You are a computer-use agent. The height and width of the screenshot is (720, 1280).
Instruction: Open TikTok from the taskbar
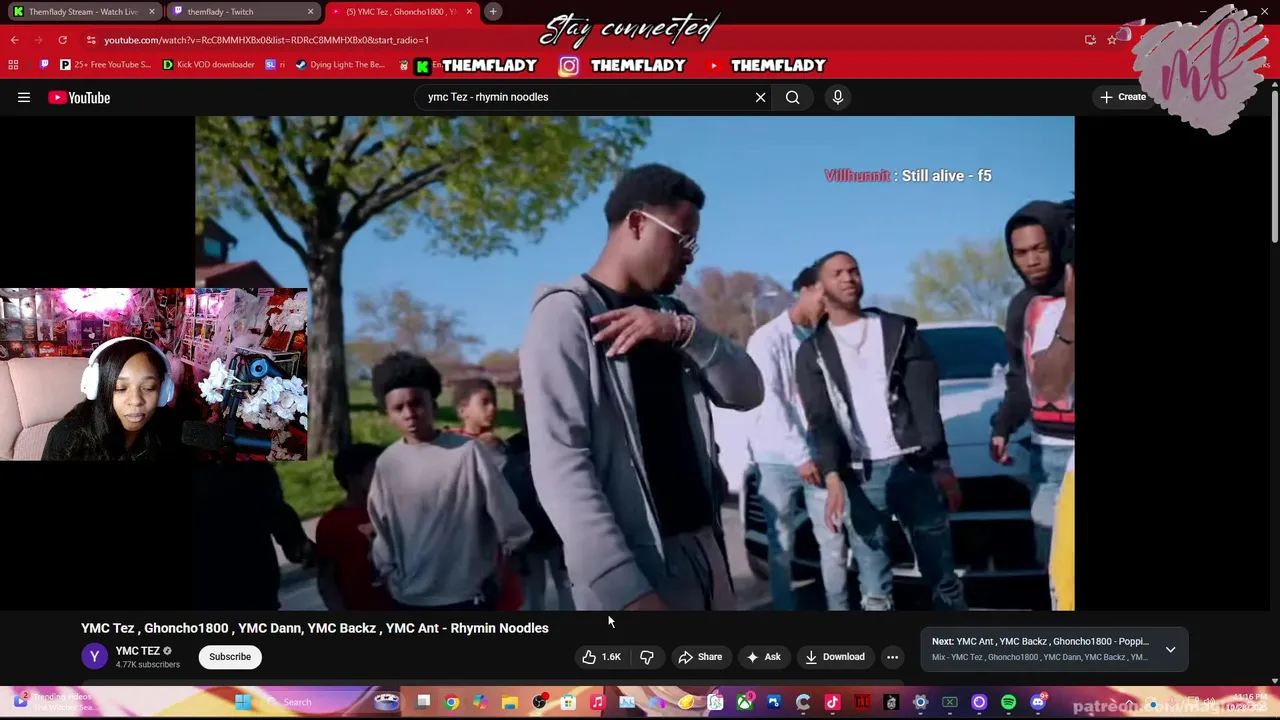point(832,702)
